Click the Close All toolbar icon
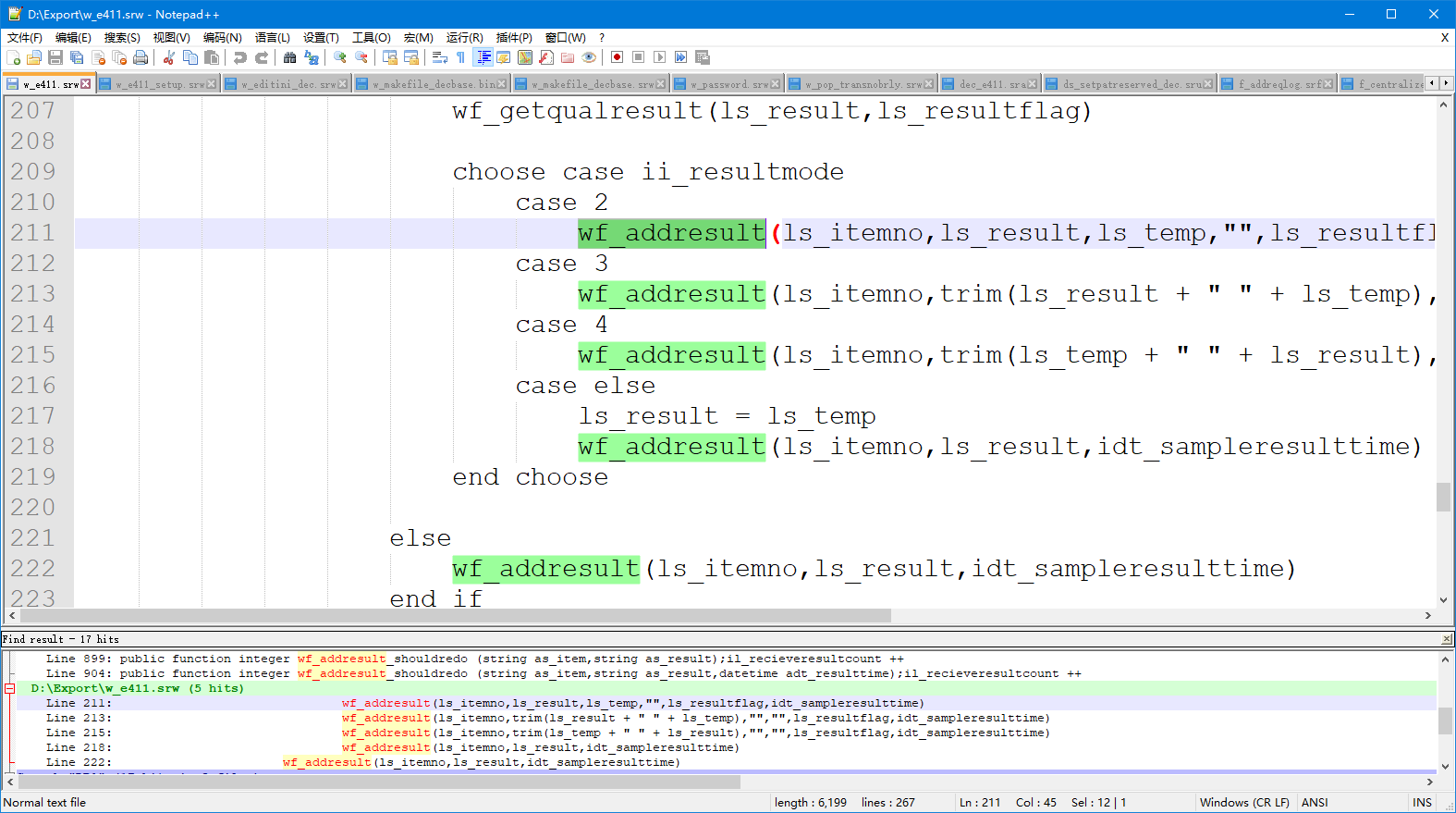This screenshot has width=1456, height=813. [119, 57]
